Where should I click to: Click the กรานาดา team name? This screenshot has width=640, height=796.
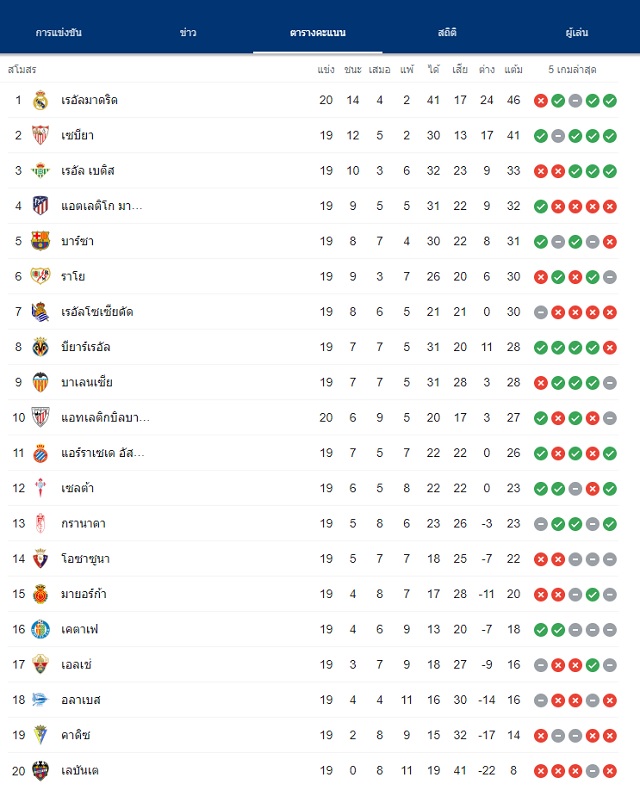[x=83, y=523]
